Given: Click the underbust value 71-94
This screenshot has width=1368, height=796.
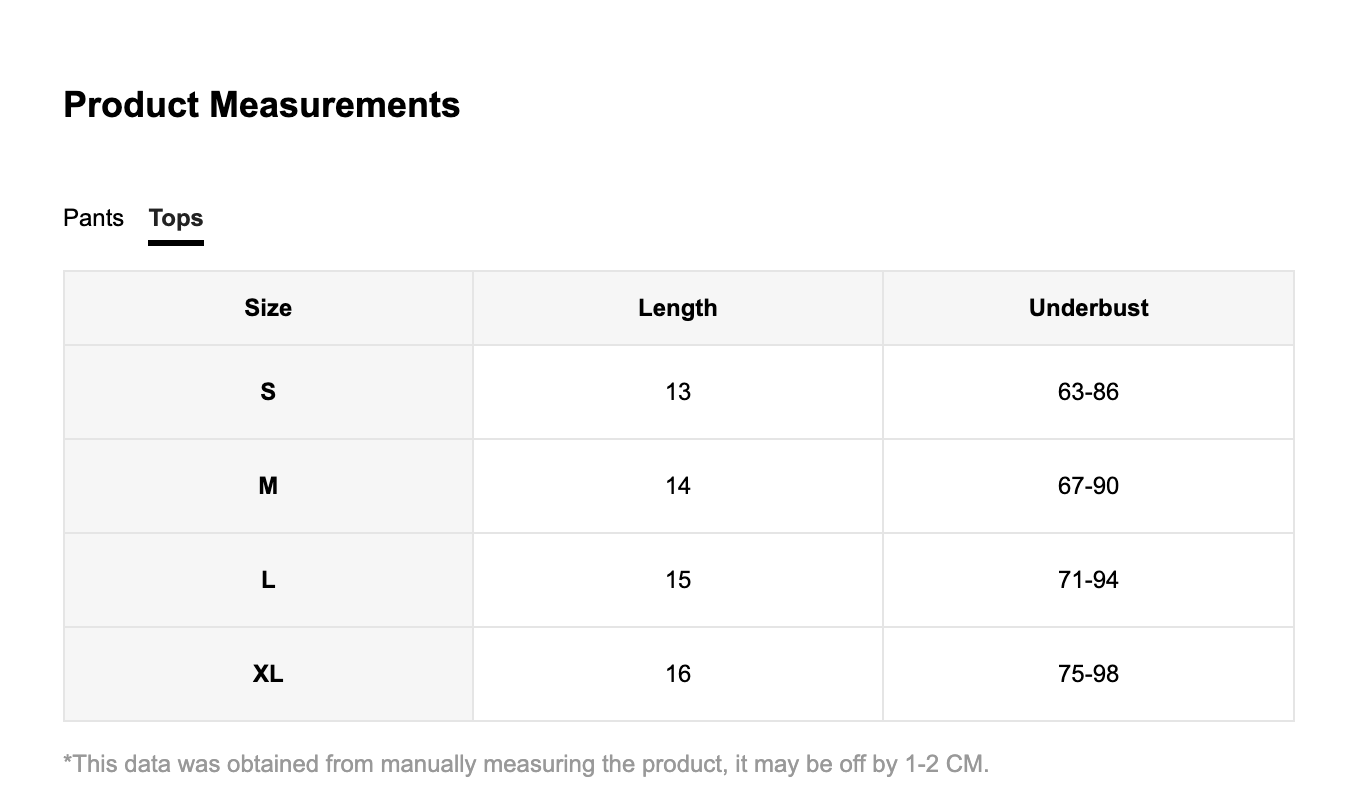Looking at the screenshot, I should (x=1088, y=580).
